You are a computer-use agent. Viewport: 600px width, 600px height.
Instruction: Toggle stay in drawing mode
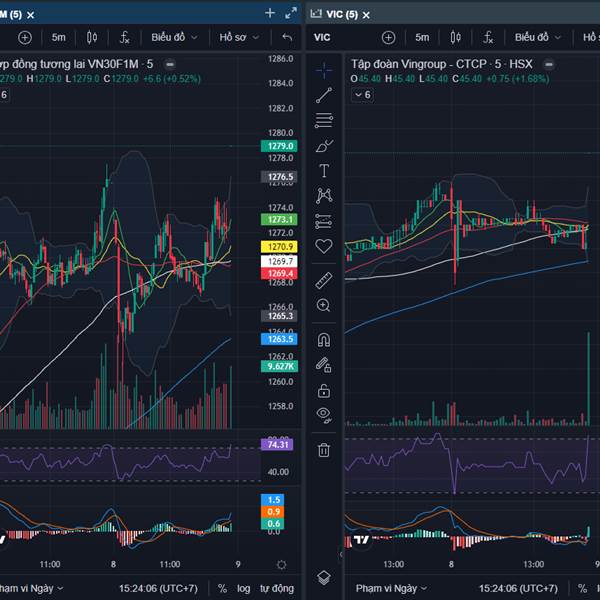324,365
